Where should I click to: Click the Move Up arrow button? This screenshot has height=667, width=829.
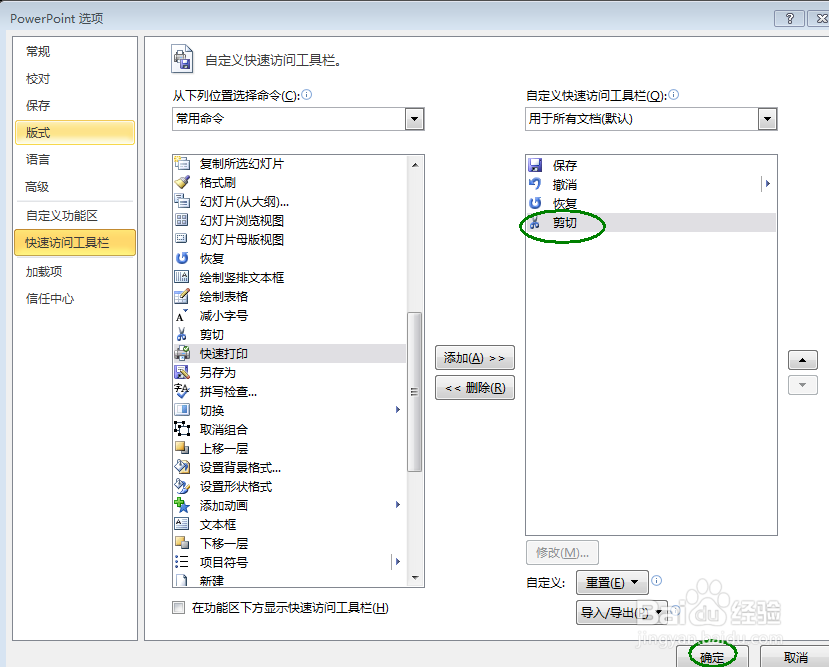pyautogui.click(x=803, y=360)
